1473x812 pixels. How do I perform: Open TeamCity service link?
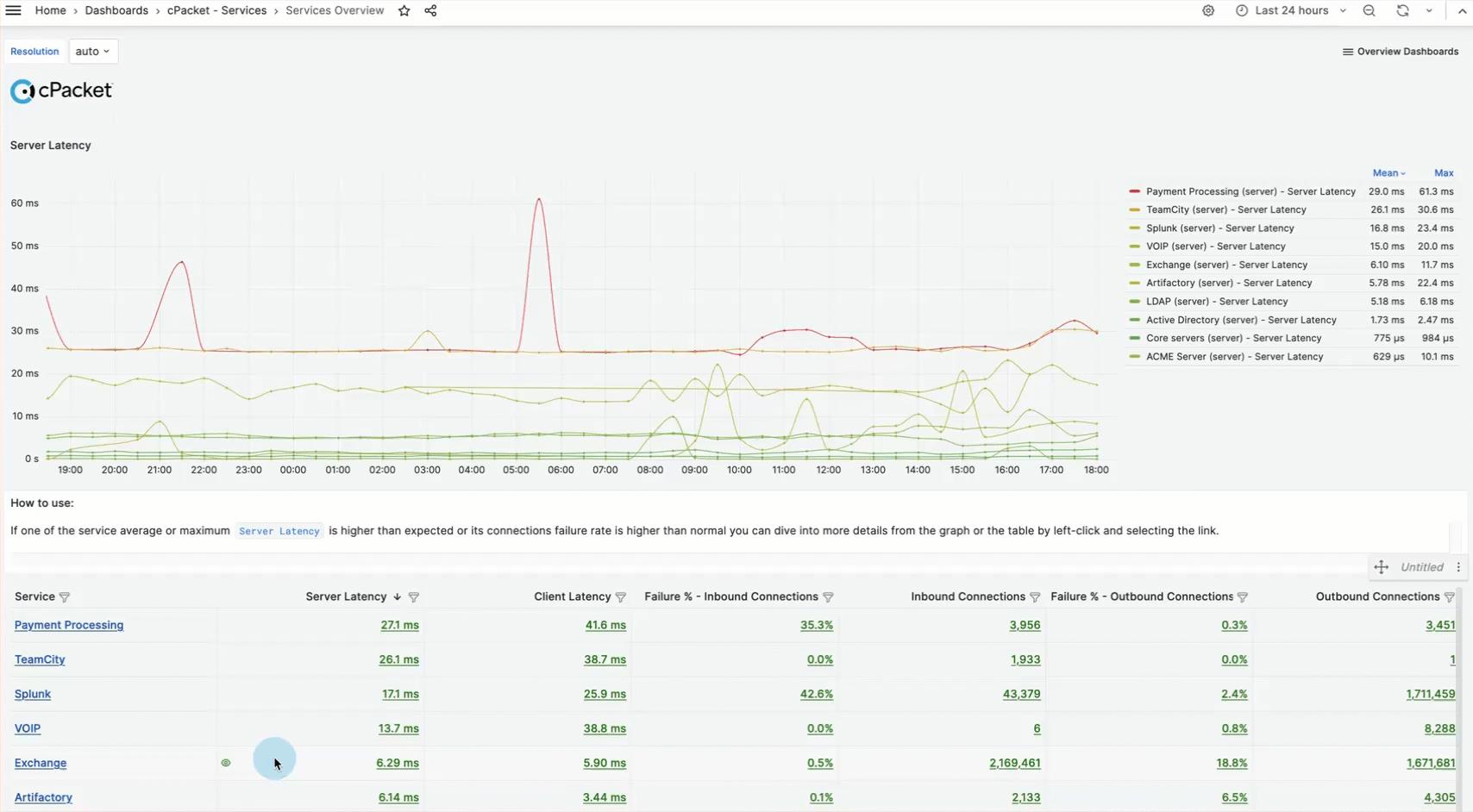pyautogui.click(x=40, y=659)
